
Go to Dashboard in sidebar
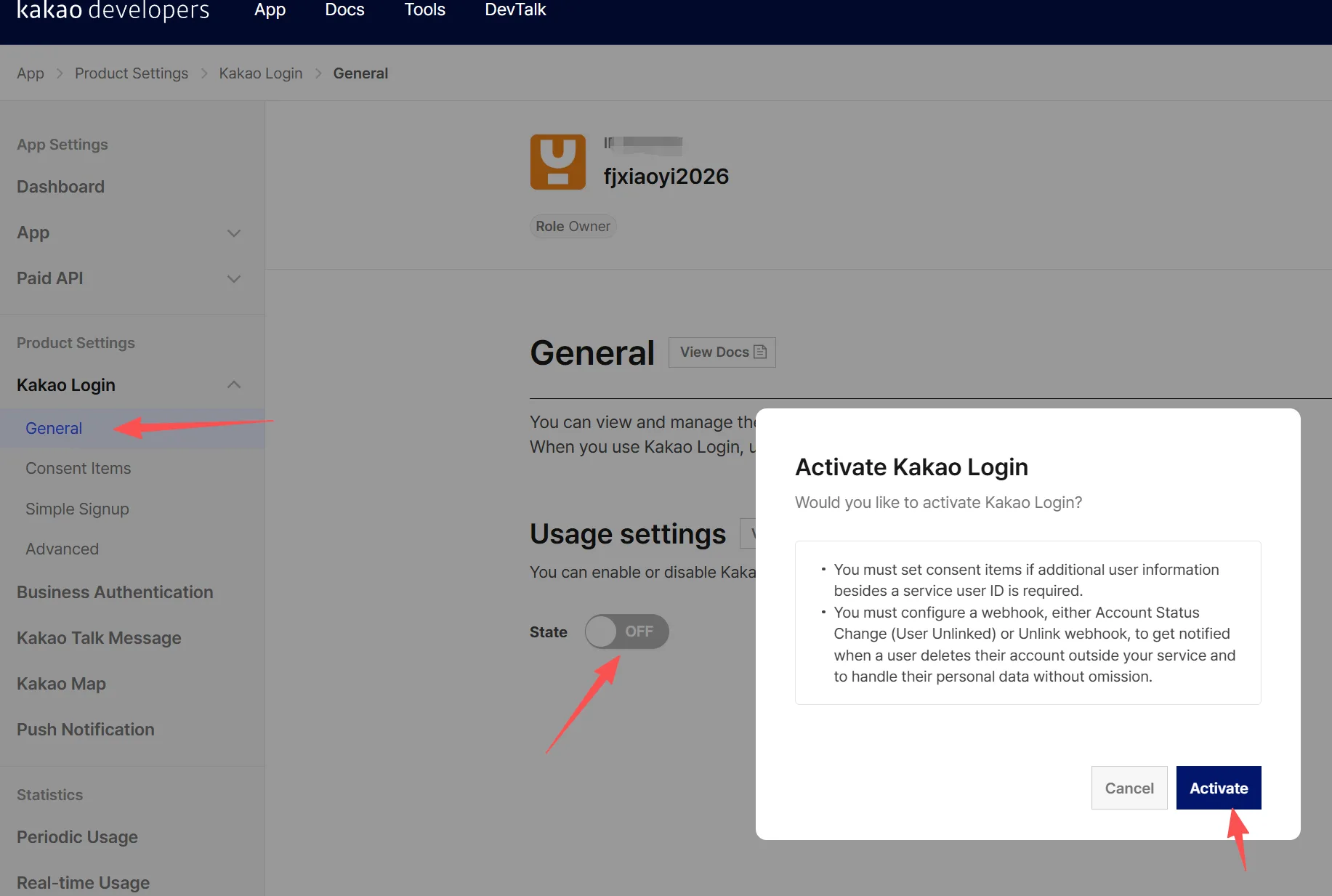click(x=60, y=187)
